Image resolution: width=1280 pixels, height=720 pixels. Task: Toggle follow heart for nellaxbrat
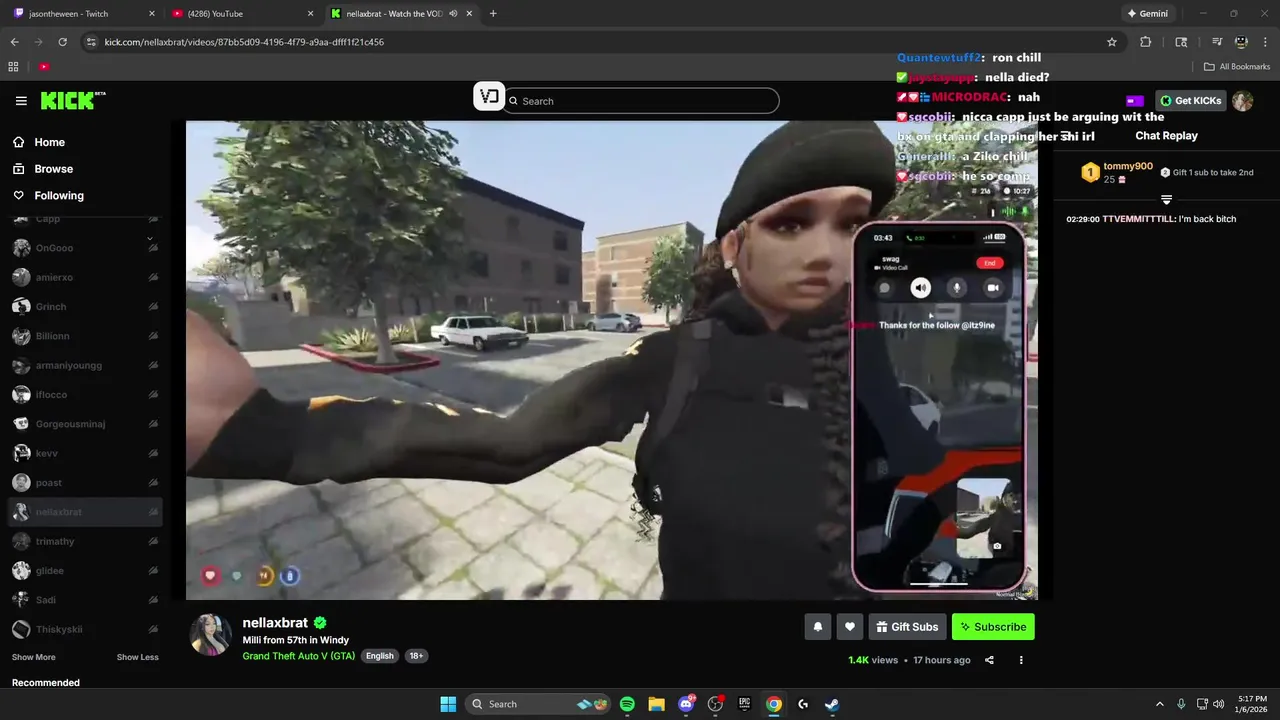pyautogui.click(x=850, y=627)
